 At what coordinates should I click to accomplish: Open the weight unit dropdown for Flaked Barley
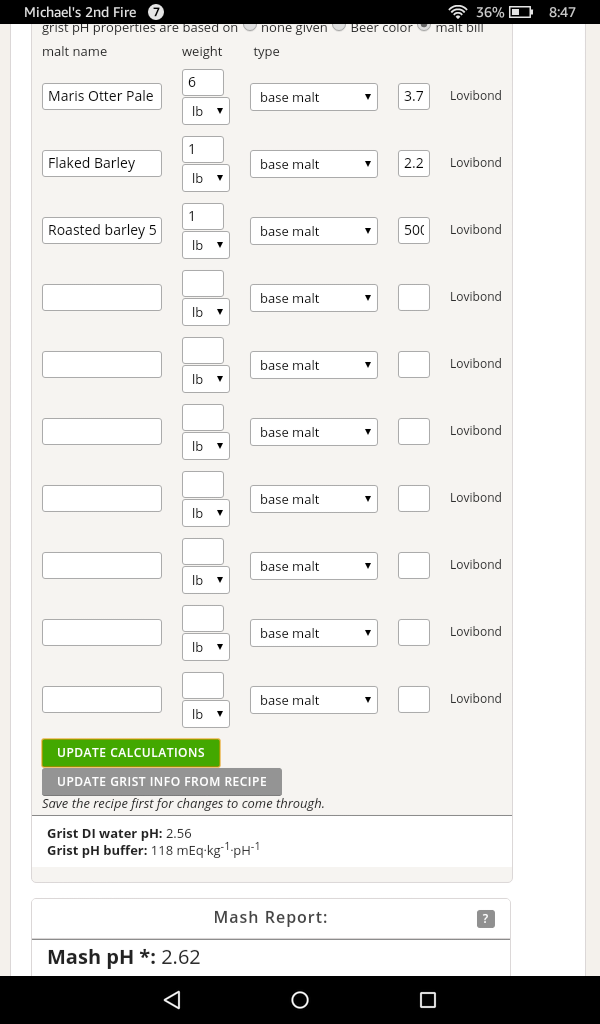click(206, 178)
